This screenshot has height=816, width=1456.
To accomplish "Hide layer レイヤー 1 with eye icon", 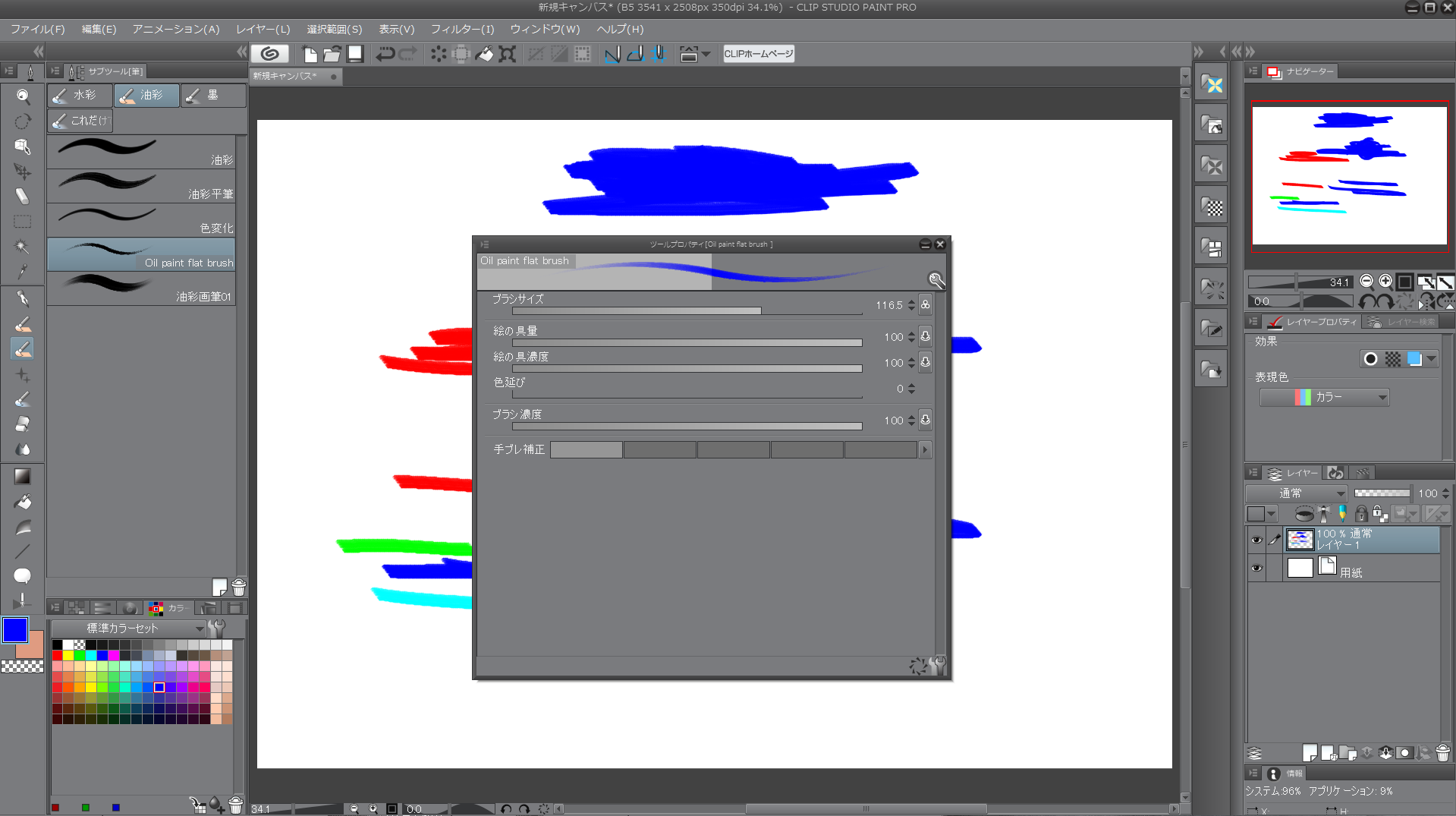I will point(1256,540).
